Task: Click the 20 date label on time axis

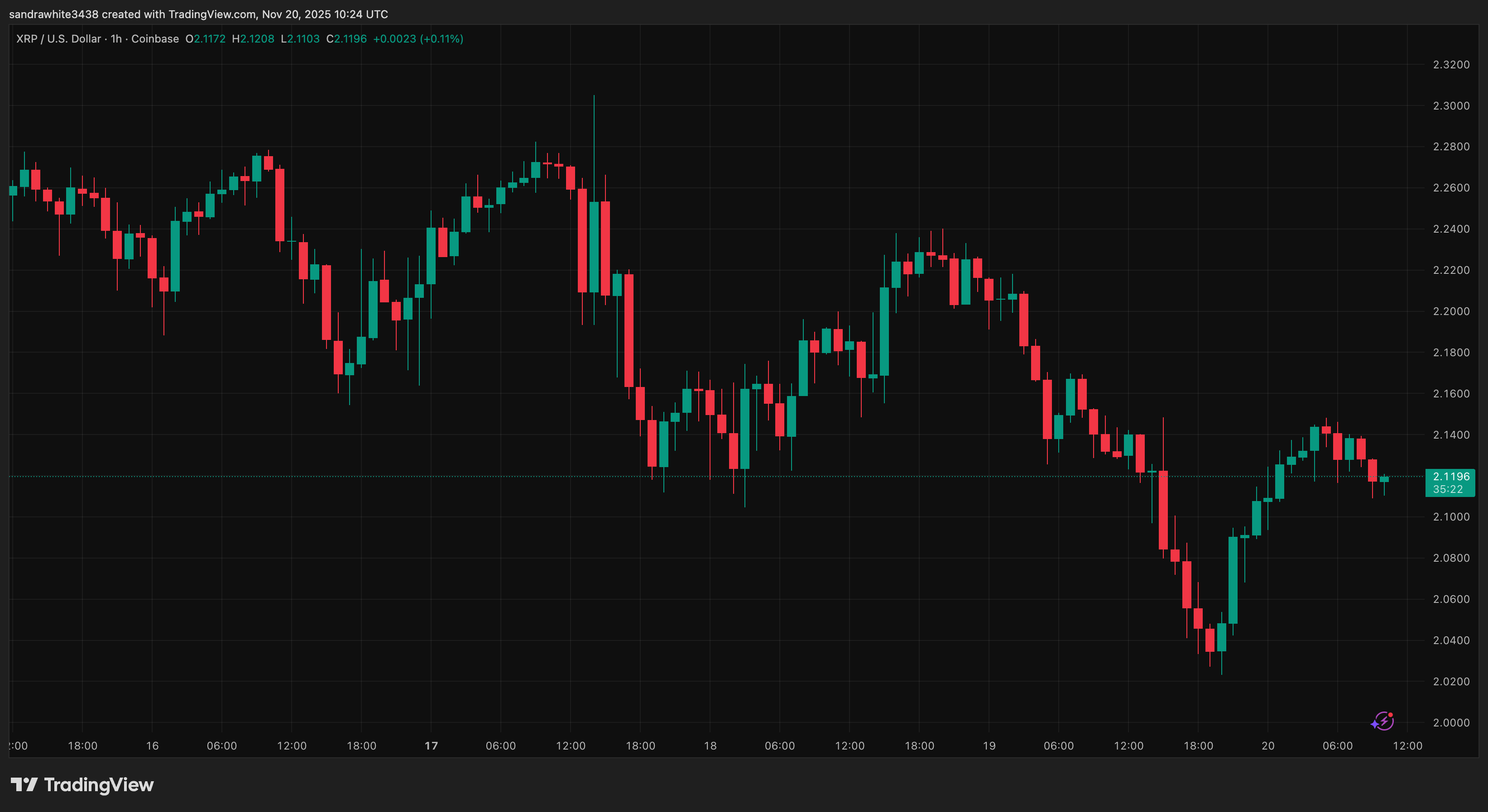Action: click(1268, 745)
